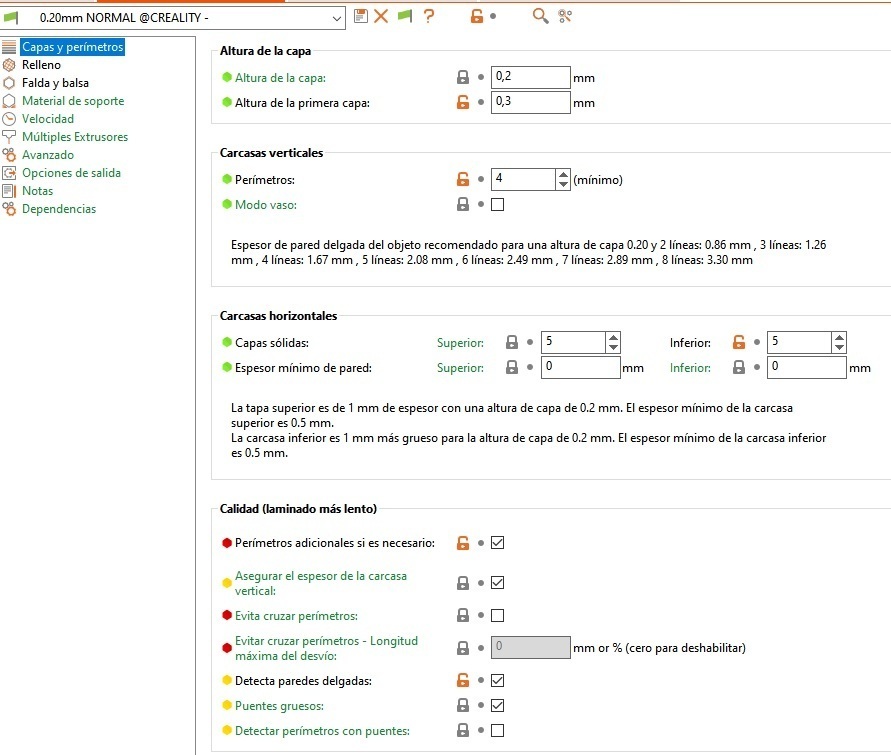Click lock icon for Capas sólidas Superior
Screen dimensions: 891x755
pos(511,343)
